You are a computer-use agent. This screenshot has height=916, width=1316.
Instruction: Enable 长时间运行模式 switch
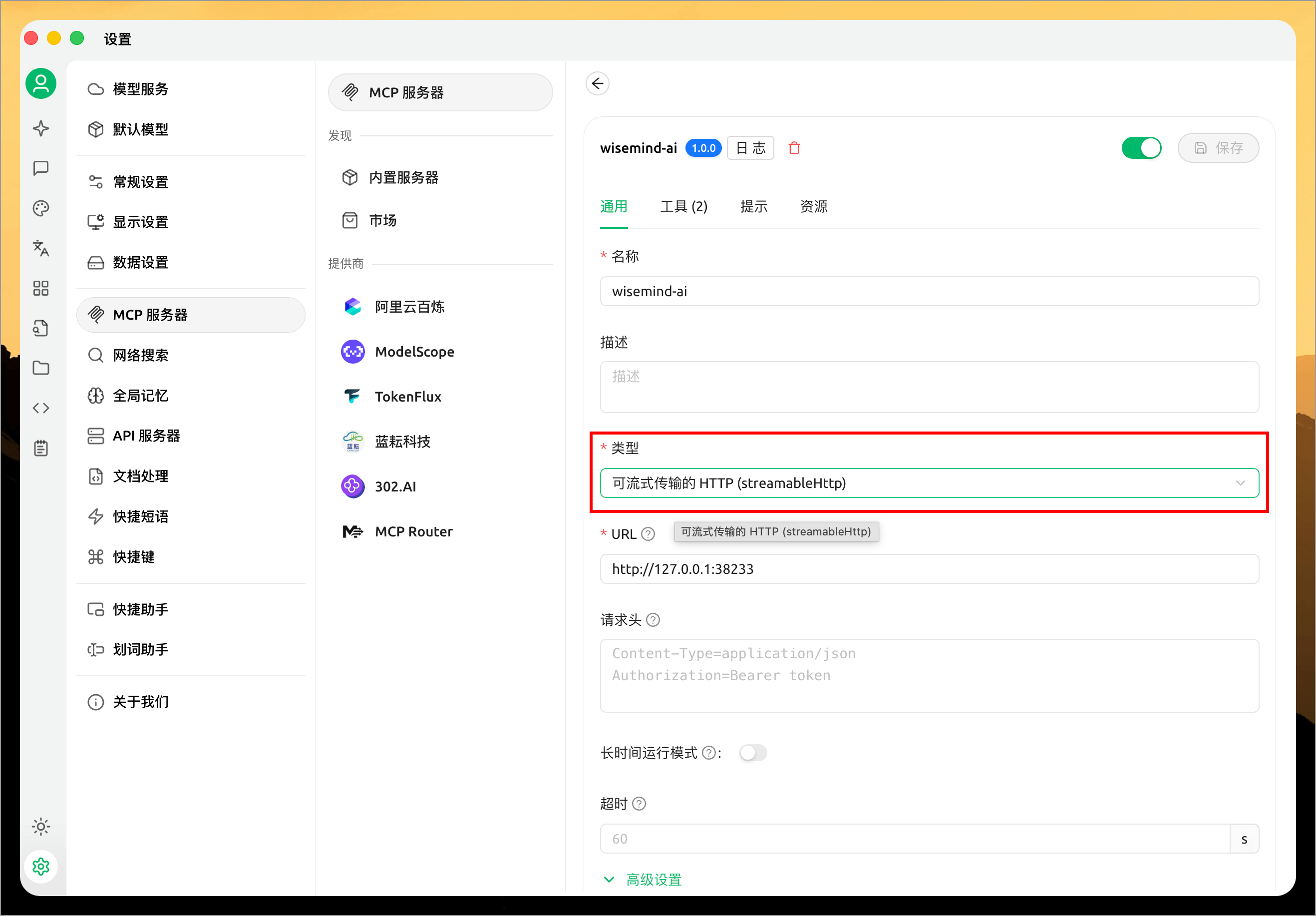pyautogui.click(x=753, y=753)
